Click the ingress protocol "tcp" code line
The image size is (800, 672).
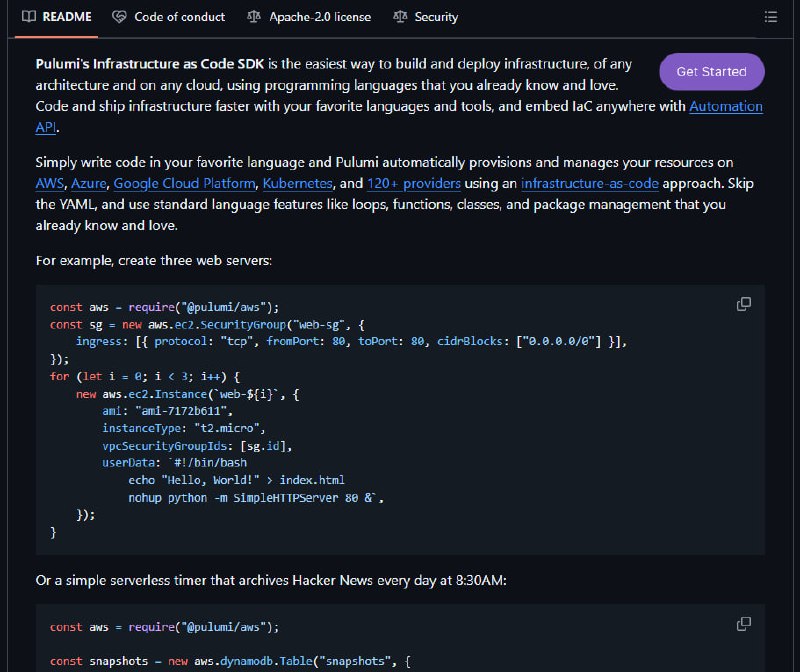pos(351,341)
